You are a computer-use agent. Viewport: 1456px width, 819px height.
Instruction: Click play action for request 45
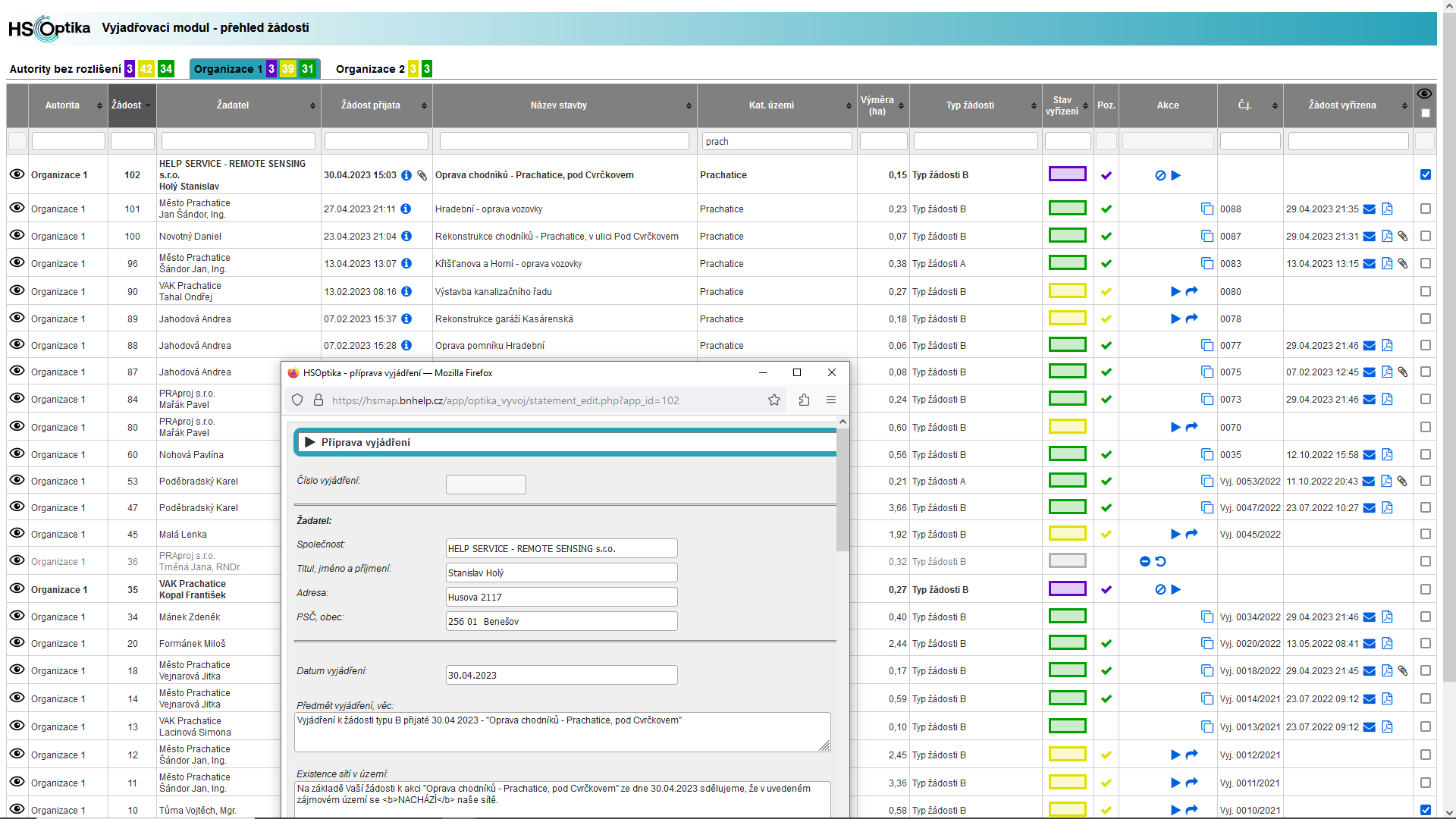pyautogui.click(x=1176, y=535)
